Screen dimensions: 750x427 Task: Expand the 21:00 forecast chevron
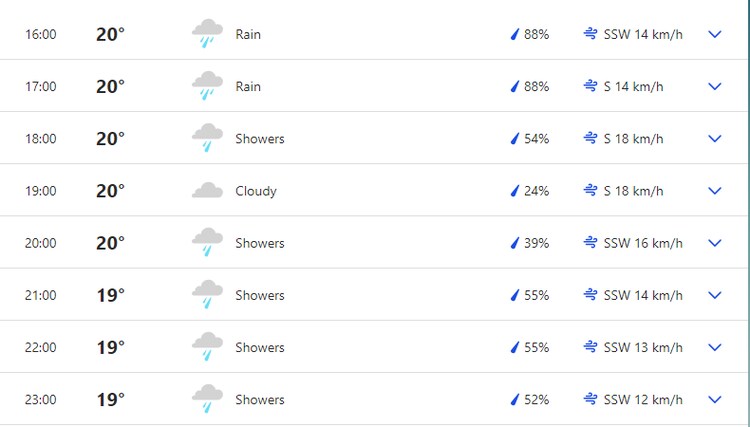(714, 295)
